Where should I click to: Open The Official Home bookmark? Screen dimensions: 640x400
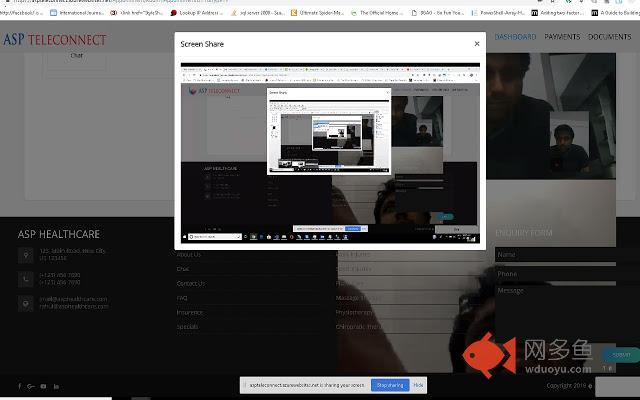(378, 13)
